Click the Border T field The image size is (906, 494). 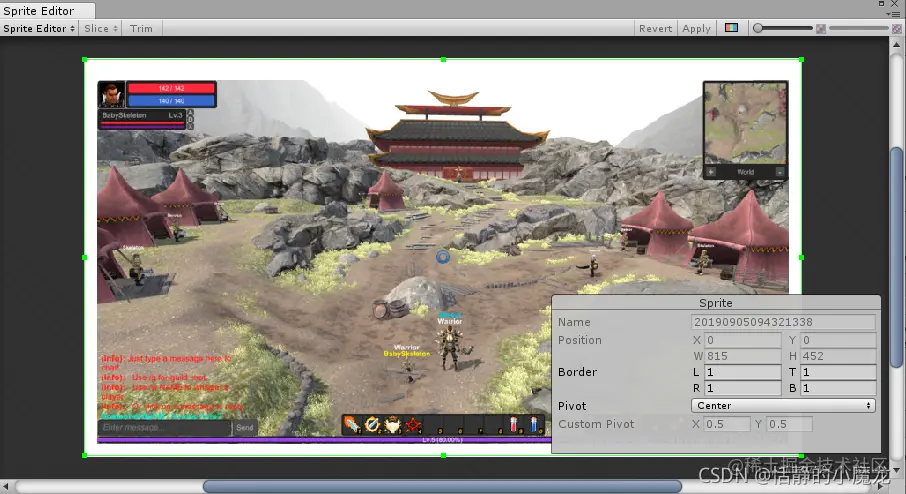(x=838, y=372)
